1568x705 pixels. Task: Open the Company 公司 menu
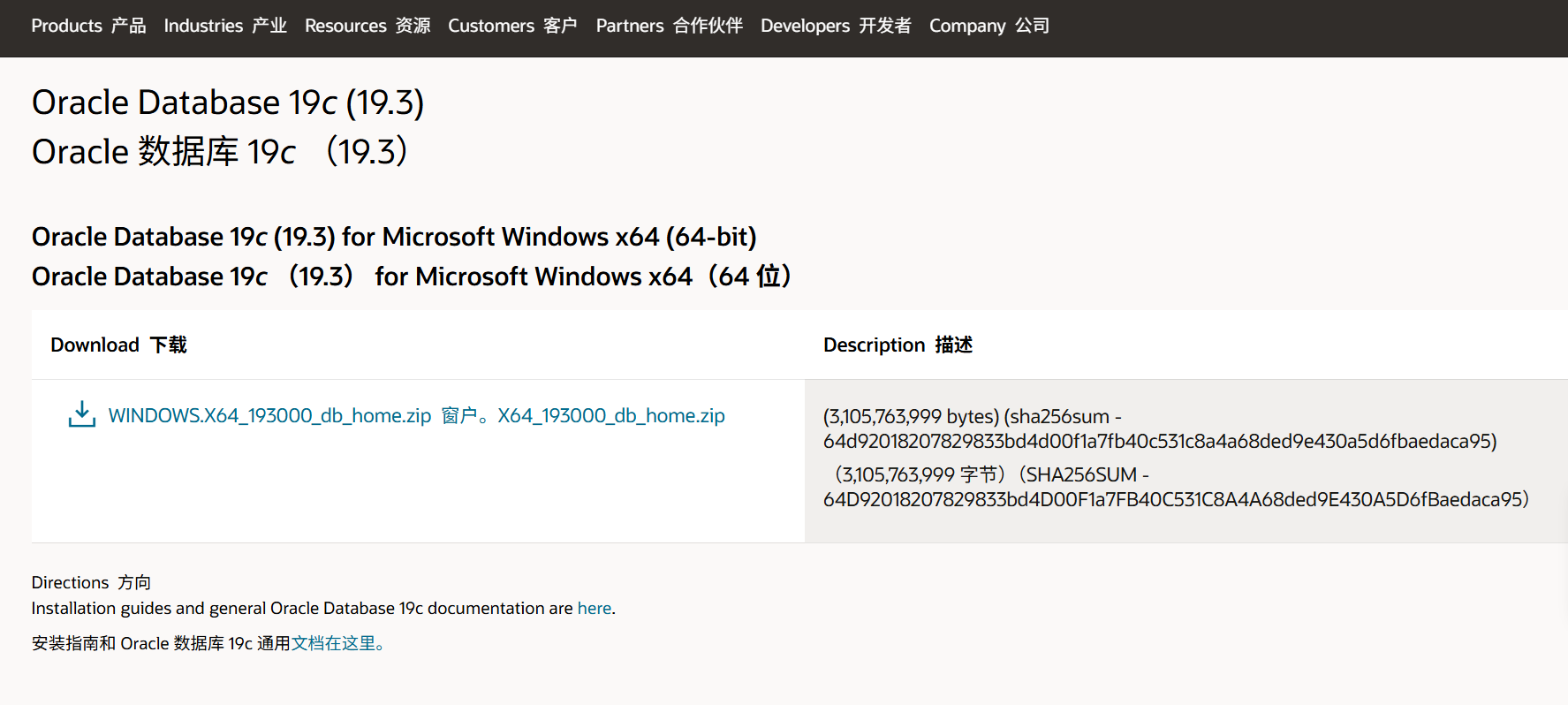pyautogui.click(x=989, y=26)
